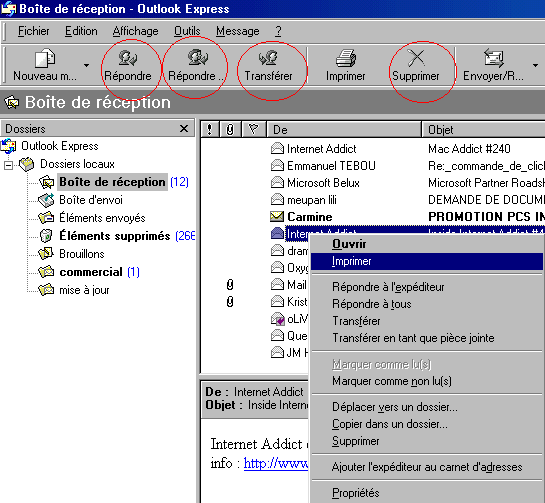
Task: Click envelope icon of Microsoft Belux message
Action: point(277,182)
